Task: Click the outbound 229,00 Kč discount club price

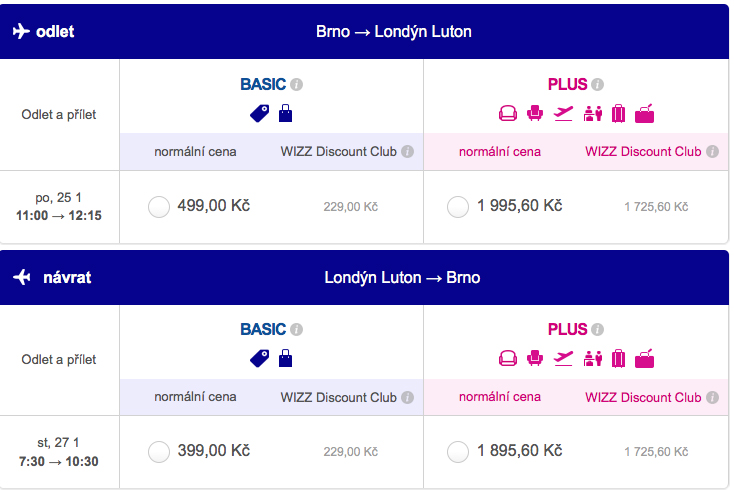Action: click(351, 207)
